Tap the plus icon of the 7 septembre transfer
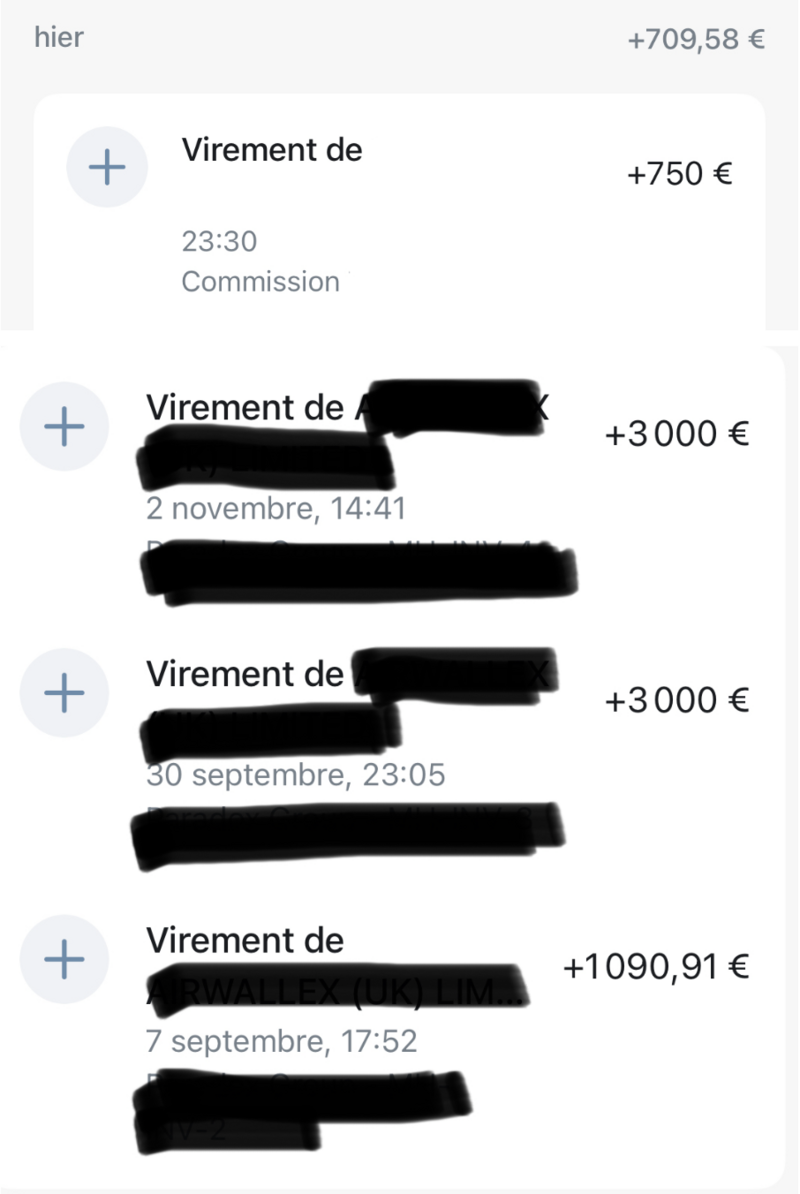800x1194 pixels. (64, 959)
